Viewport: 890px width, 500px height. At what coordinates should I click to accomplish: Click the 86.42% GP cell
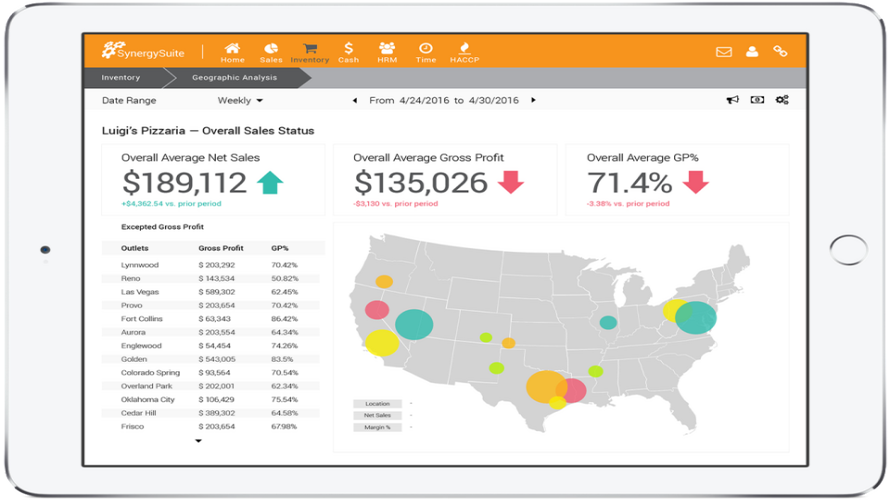tap(284, 319)
